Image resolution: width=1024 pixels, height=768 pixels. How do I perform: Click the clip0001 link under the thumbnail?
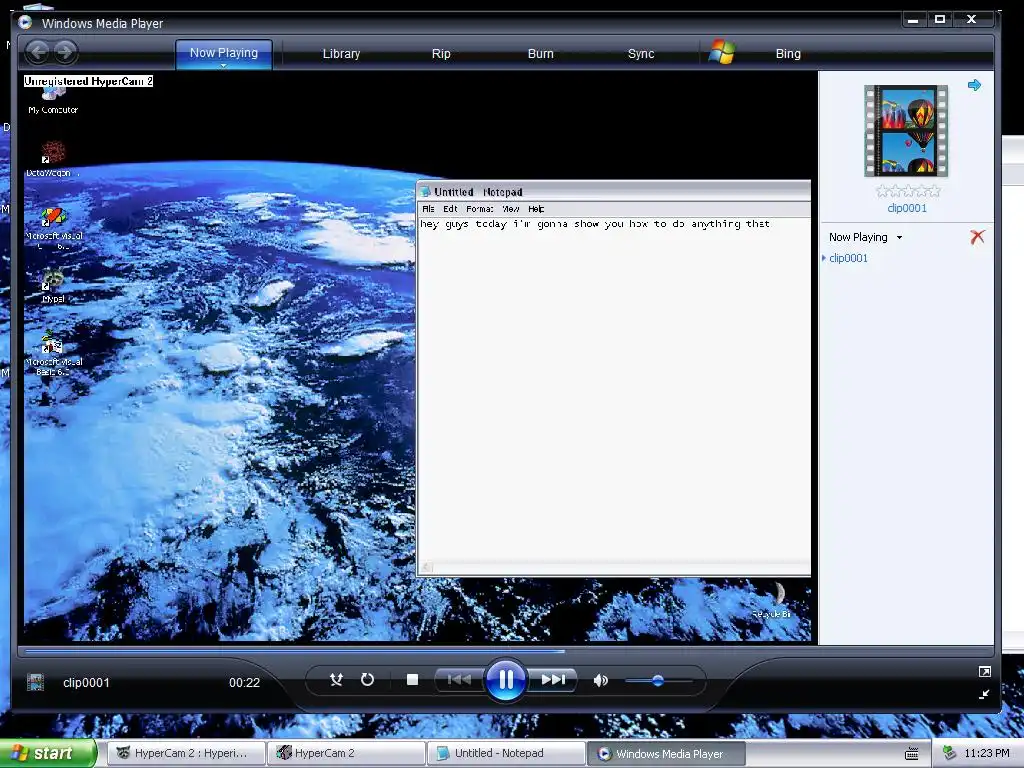[907, 208]
